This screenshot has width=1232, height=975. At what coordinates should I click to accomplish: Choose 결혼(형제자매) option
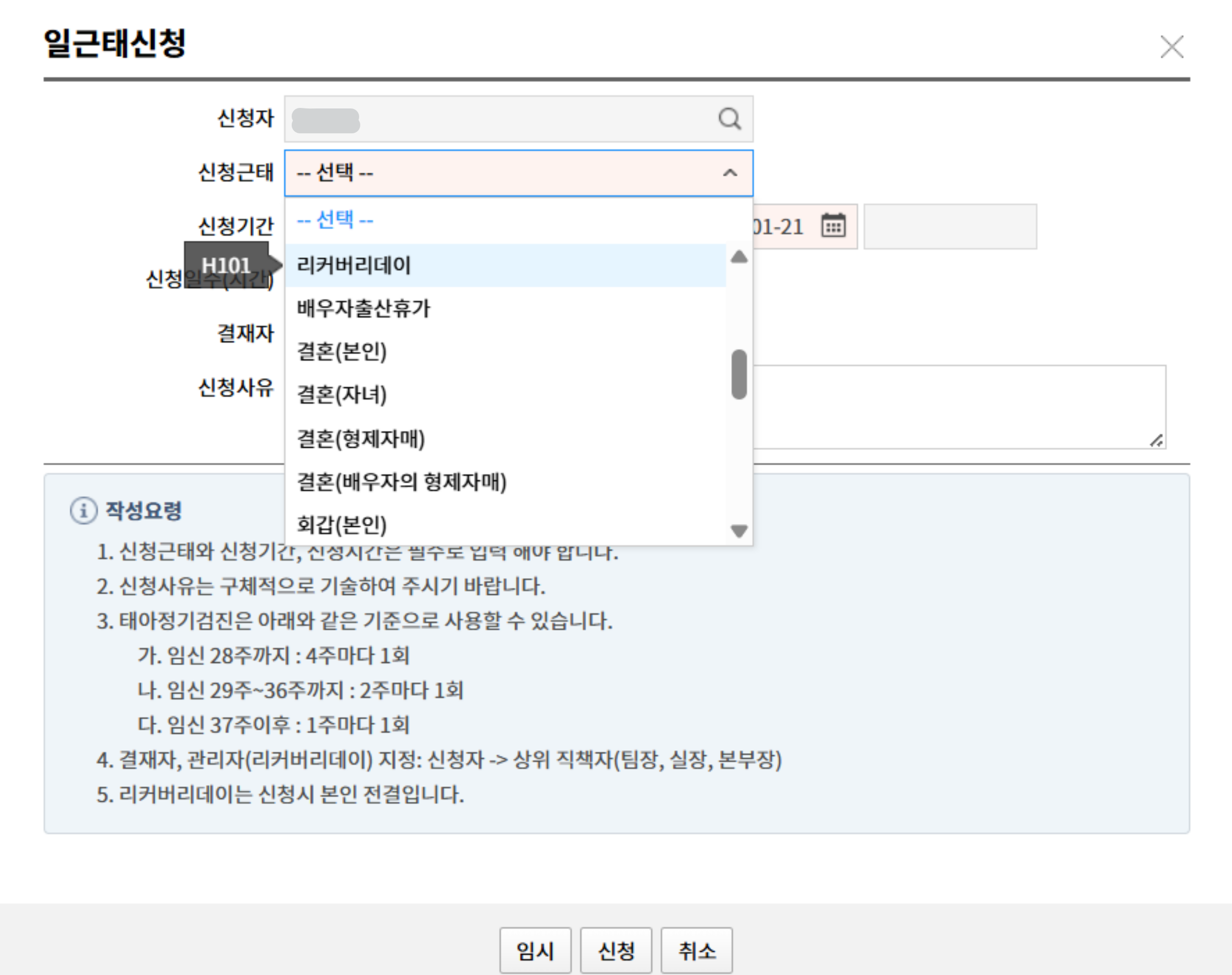pos(361,438)
